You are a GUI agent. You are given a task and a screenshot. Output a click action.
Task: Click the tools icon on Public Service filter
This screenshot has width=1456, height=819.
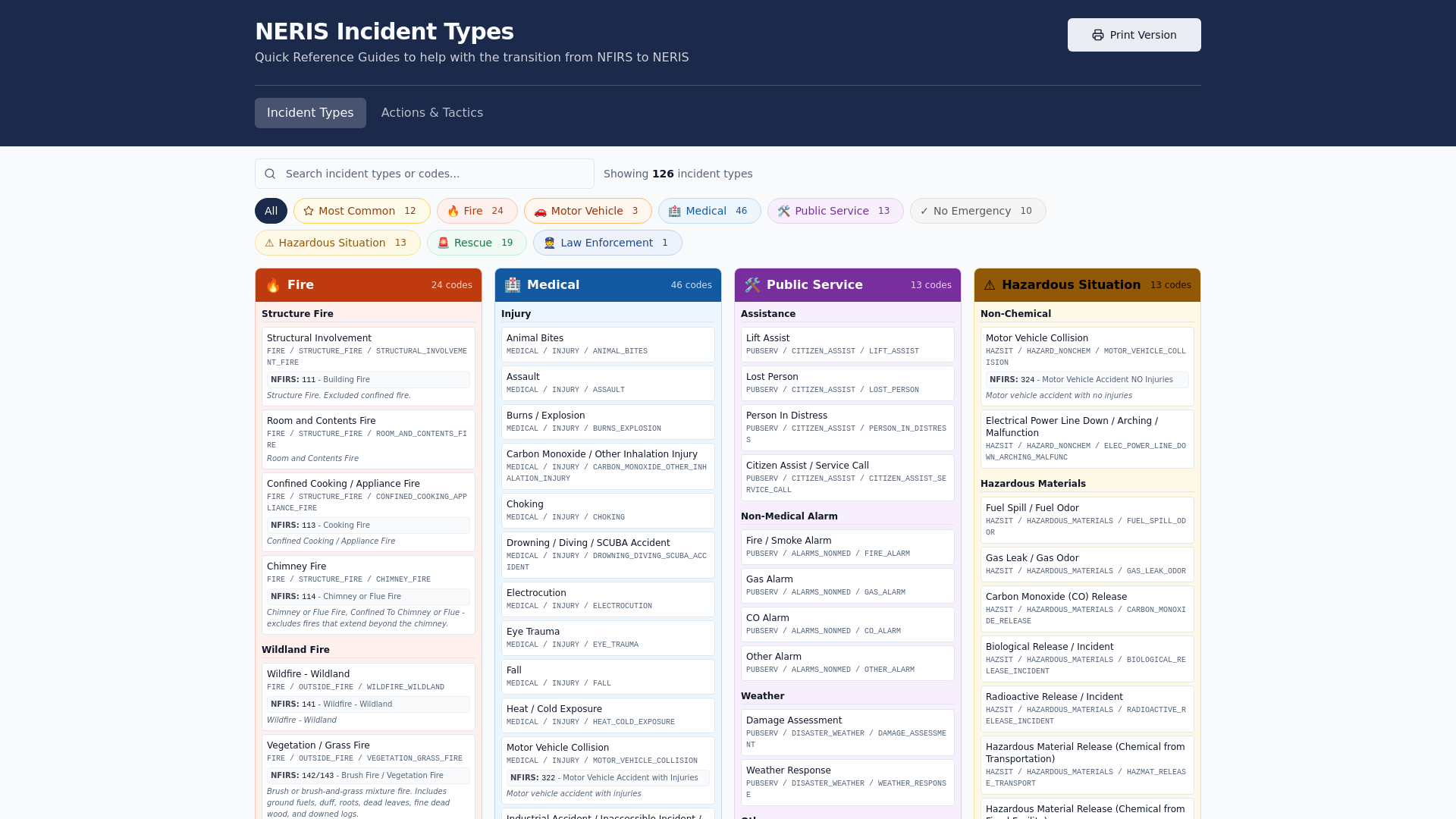(x=784, y=211)
